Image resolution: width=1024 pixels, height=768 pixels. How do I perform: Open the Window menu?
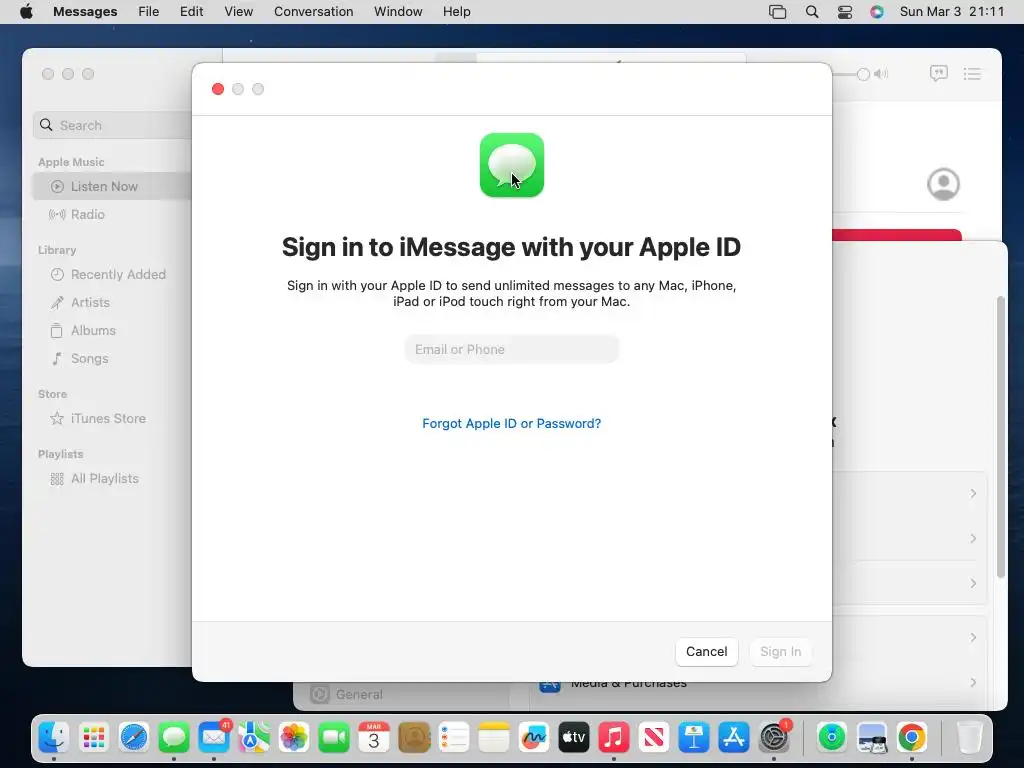click(x=398, y=12)
